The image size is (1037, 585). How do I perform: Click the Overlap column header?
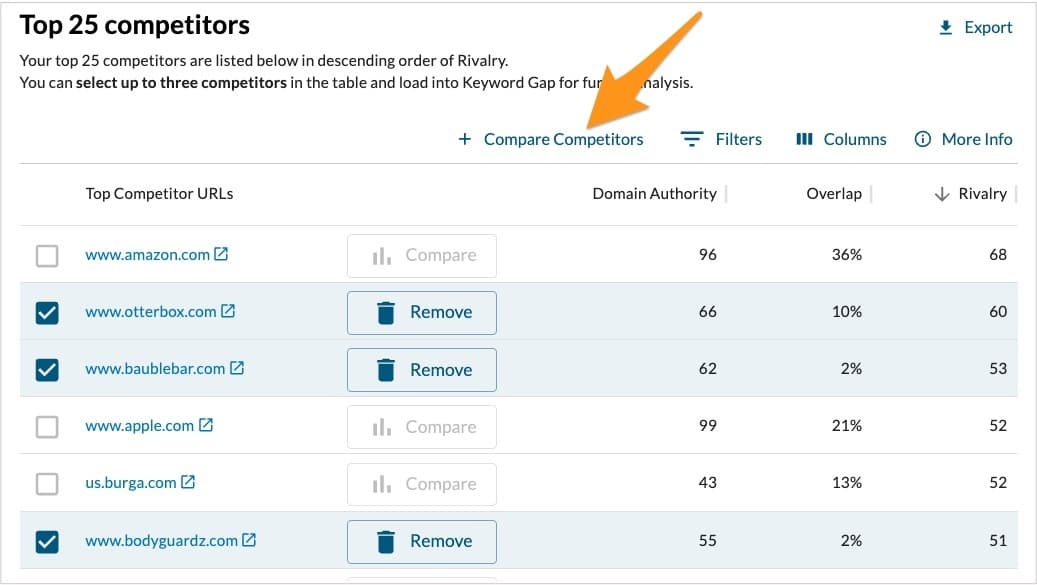(x=833, y=194)
